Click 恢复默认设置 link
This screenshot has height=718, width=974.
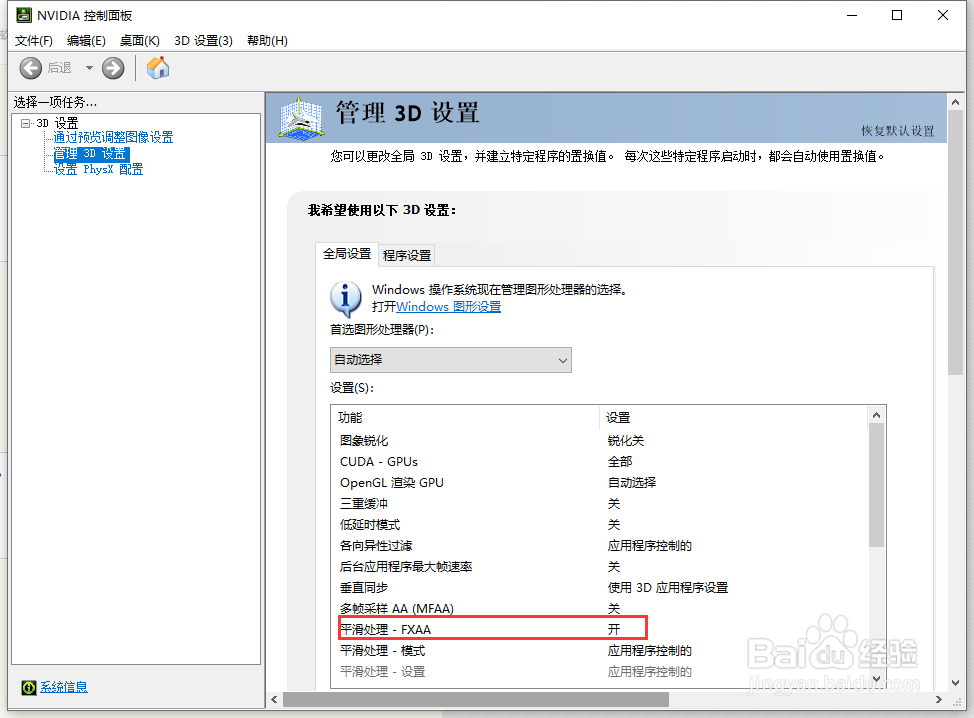pos(898,131)
